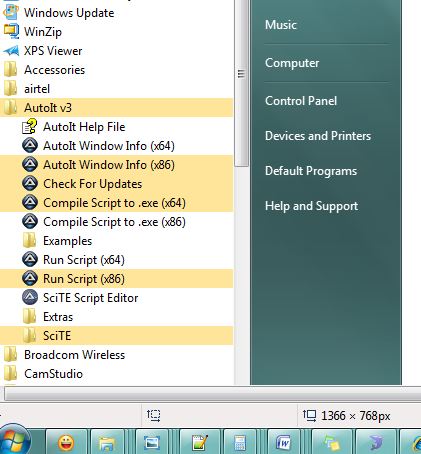Screen dimensions: 421x454
Task: Click the WinZip program icon
Action: 11,32
